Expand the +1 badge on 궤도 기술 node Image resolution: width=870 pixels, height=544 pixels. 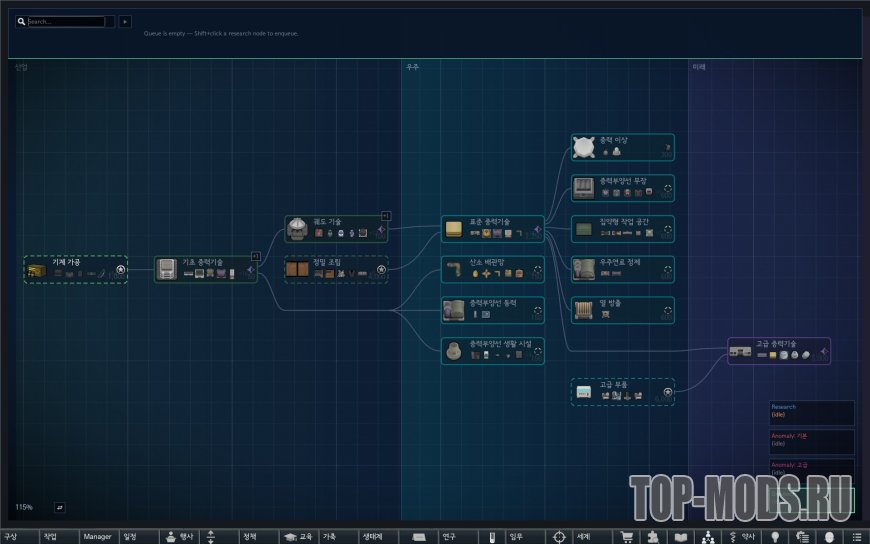pos(386,216)
